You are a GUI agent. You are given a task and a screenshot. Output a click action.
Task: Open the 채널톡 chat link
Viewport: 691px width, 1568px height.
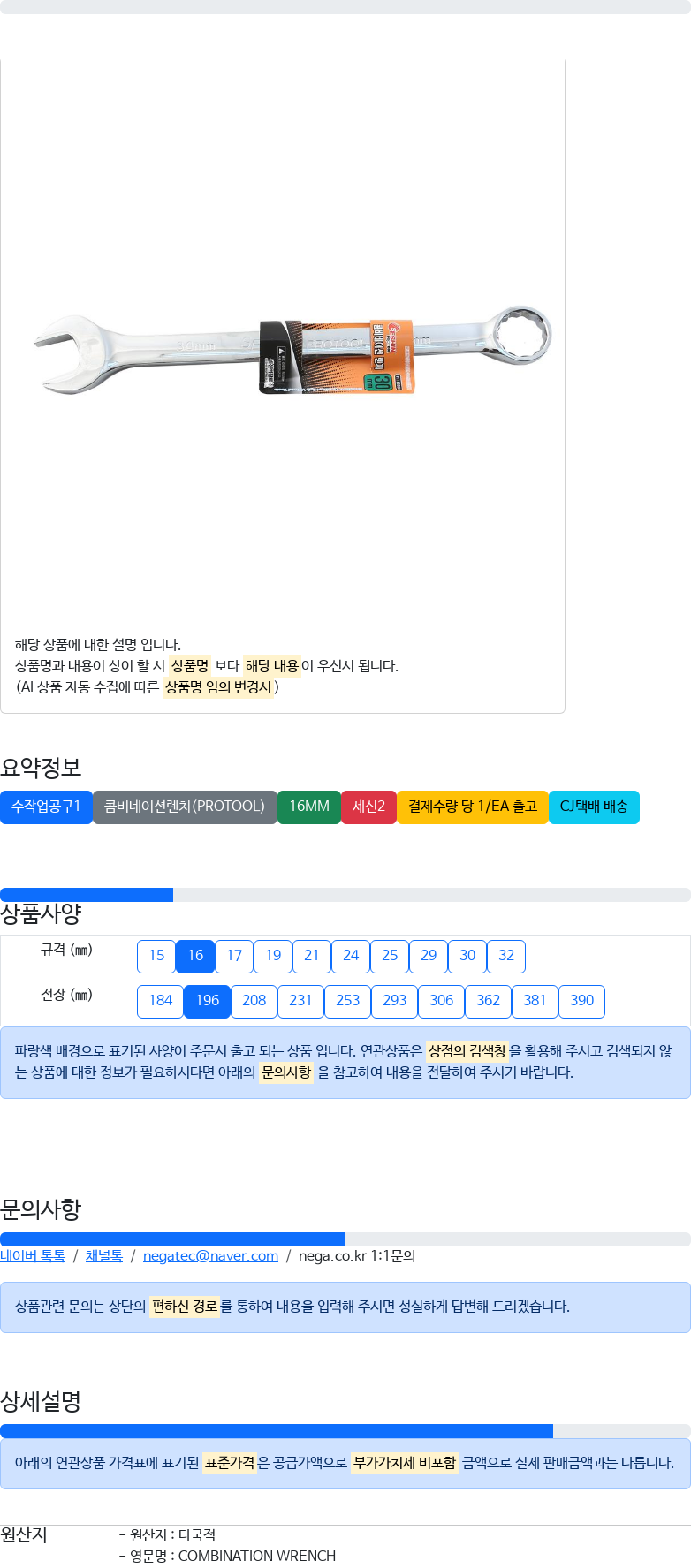point(104,1256)
